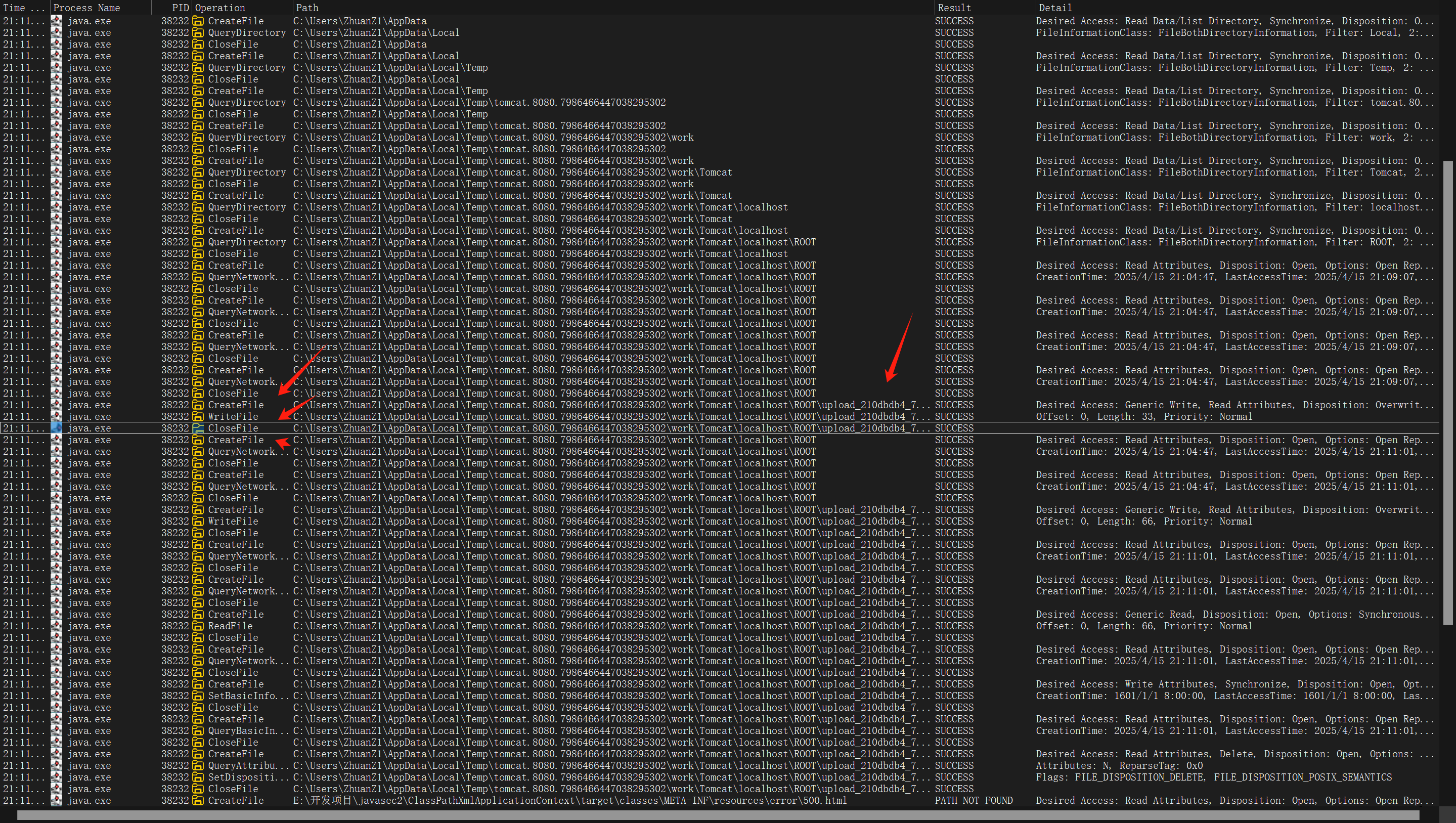The width and height of the screenshot is (1456, 823).
Task: Click the Result column header
Action: tap(954, 8)
